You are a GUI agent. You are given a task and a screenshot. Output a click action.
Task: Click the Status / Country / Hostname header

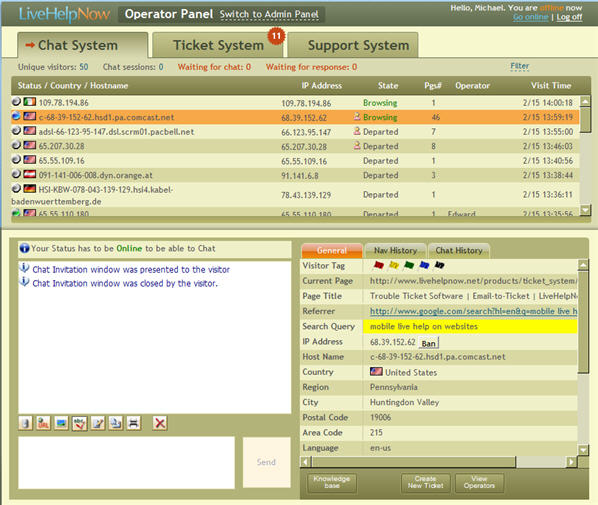[x=73, y=85]
